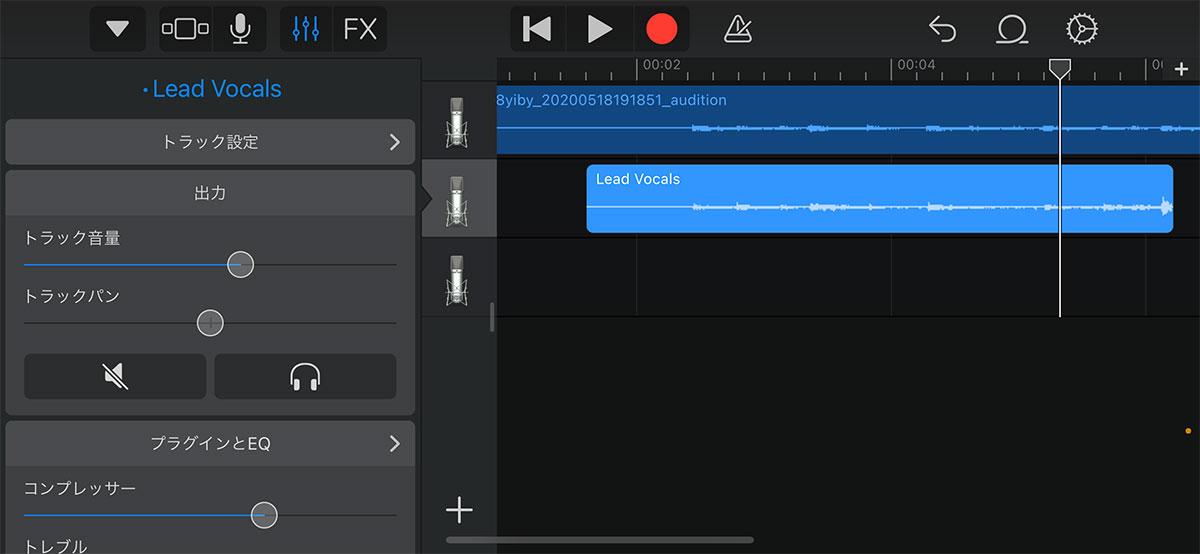Expand トラック設定 section
This screenshot has width=1200, height=554.
(210, 142)
